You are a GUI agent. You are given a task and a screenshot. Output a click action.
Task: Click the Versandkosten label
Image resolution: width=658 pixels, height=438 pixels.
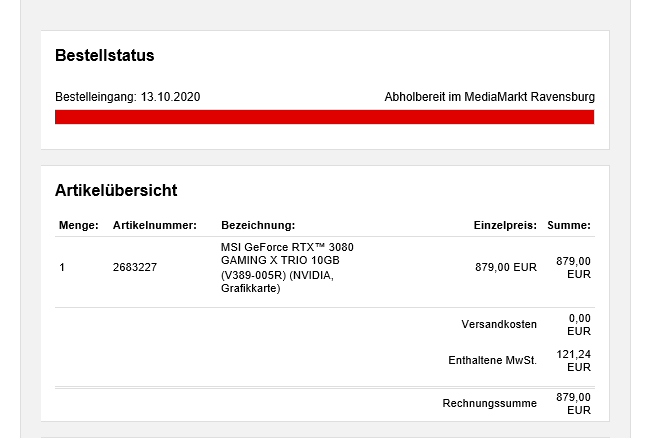499,324
